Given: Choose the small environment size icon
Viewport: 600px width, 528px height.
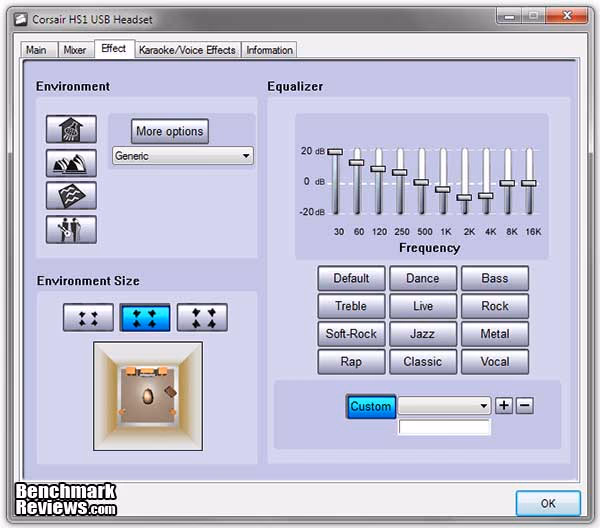Looking at the screenshot, I should (x=88, y=318).
